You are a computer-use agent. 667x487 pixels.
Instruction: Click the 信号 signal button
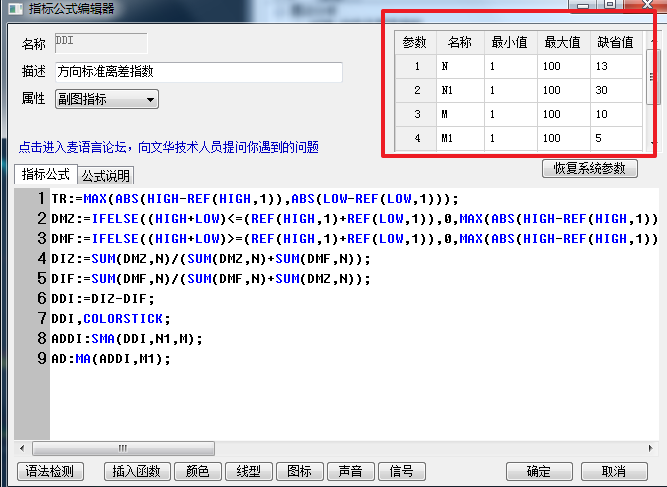tap(402, 471)
